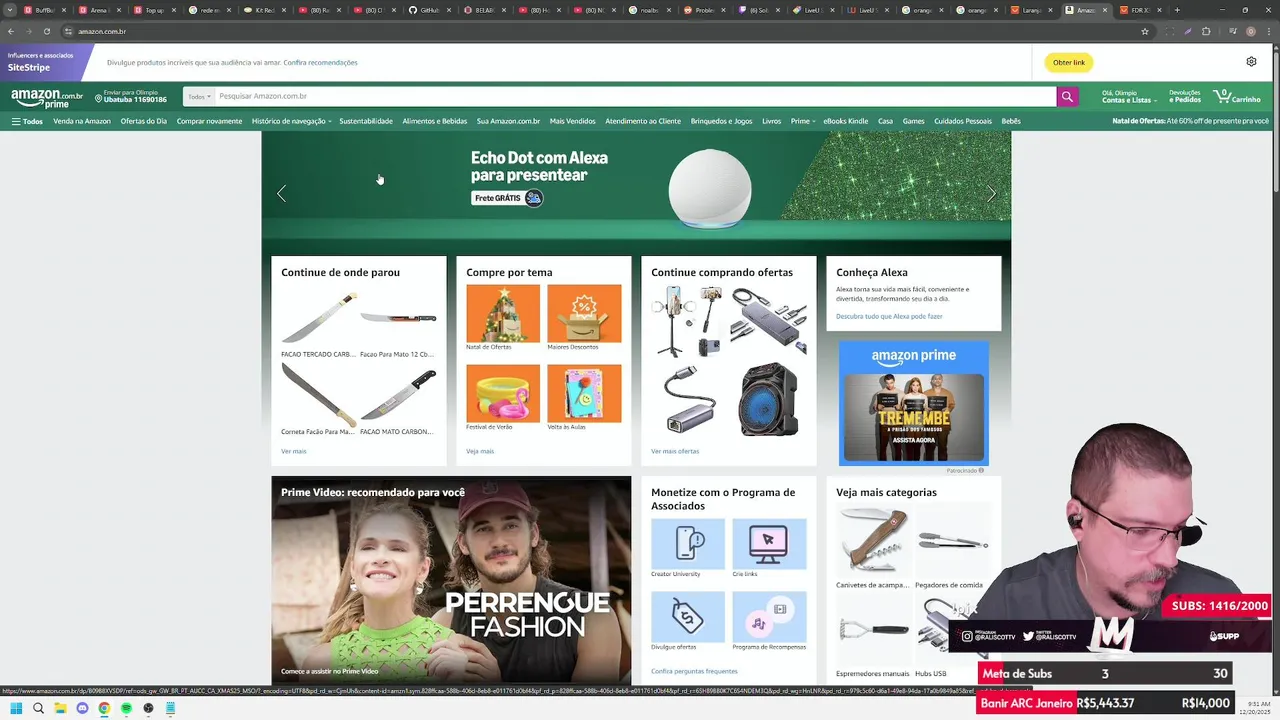Image resolution: width=1280 pixels, height=720 pixels.
Task: Open the Tremembé Prime Video ad
Action: click(x=913, y=403)
